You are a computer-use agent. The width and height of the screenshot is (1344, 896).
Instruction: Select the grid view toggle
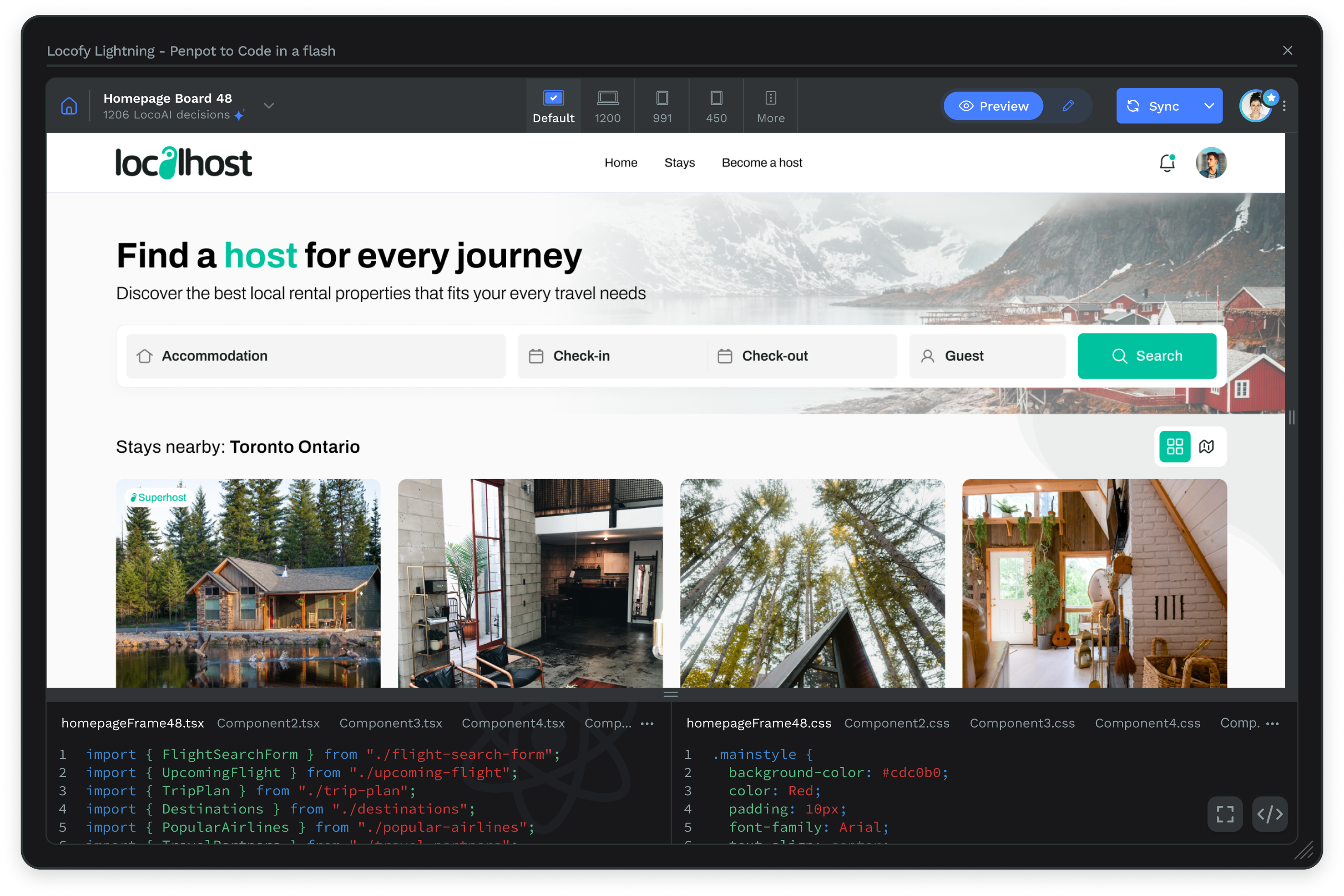(x=1175, y=447)
